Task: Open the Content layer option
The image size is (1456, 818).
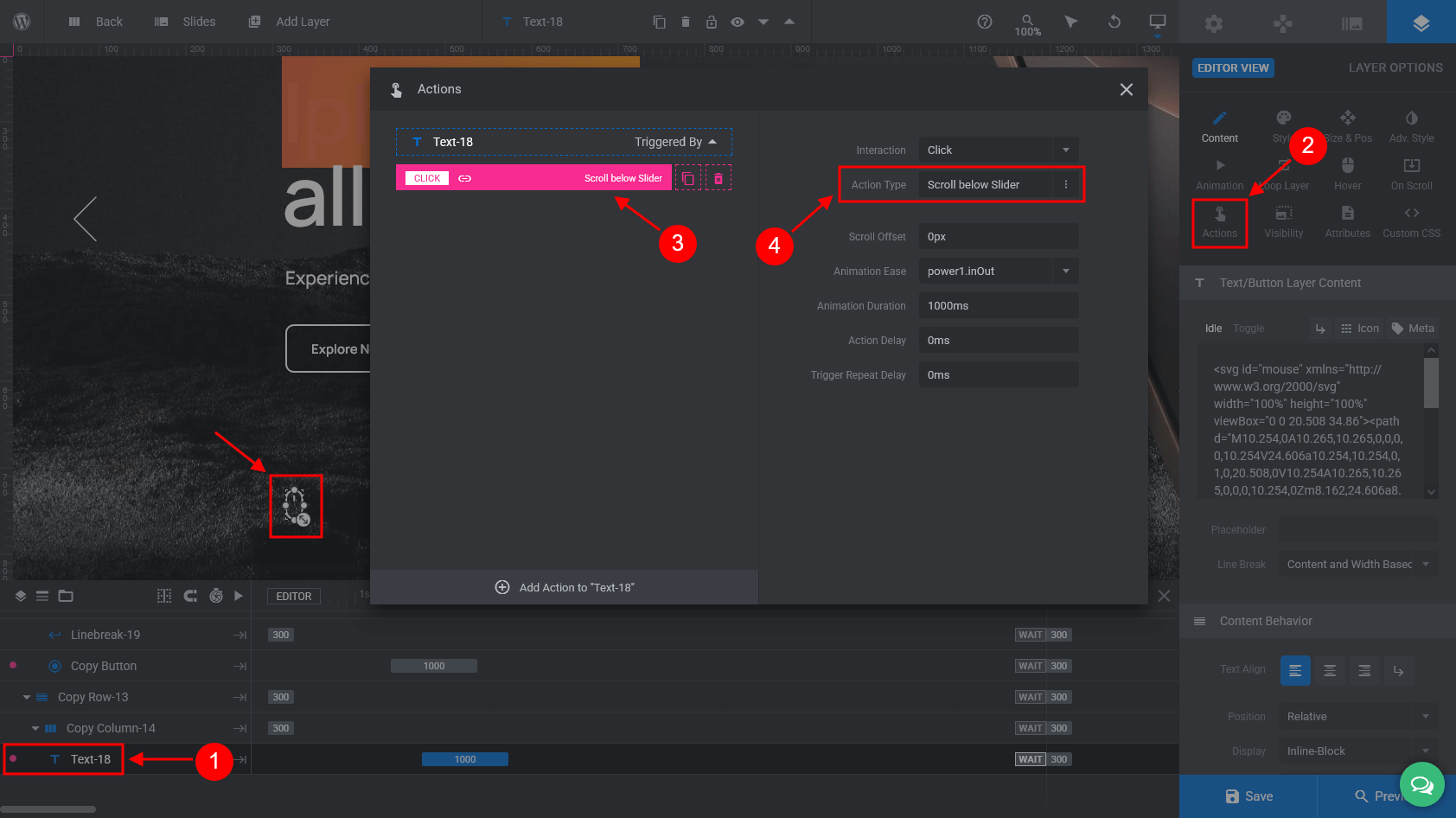Action: coord(1220,126)
